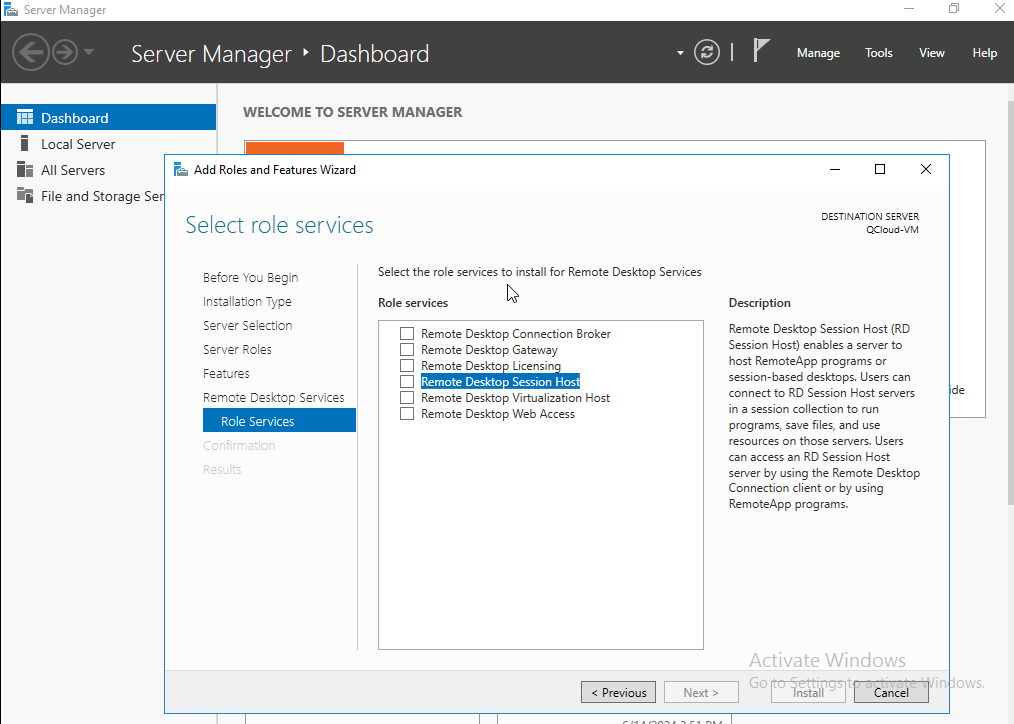Screen dimensions: 1014x724
Task: Go to Server Selection wizard step
Action: pyautogui.click(x=248, y=325)
